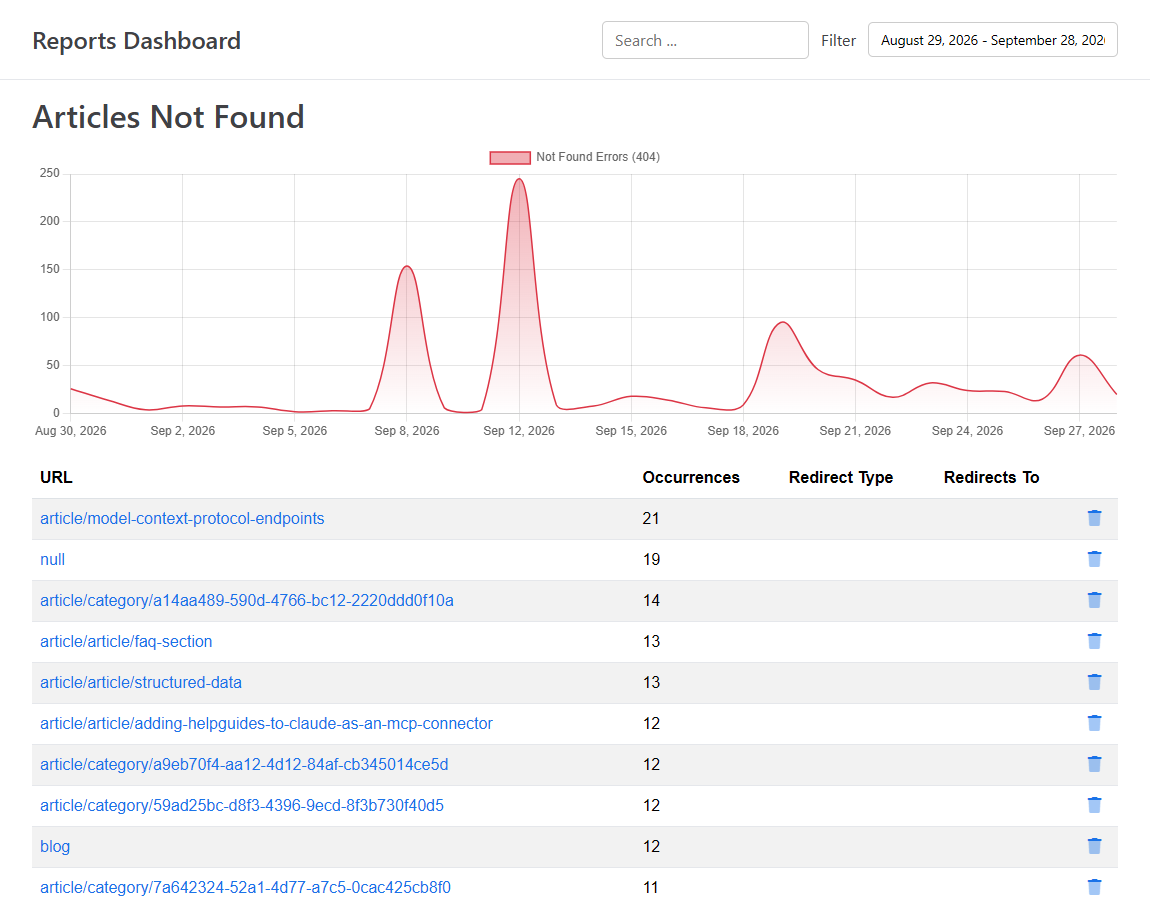Click the URL column header

point(56,478)
